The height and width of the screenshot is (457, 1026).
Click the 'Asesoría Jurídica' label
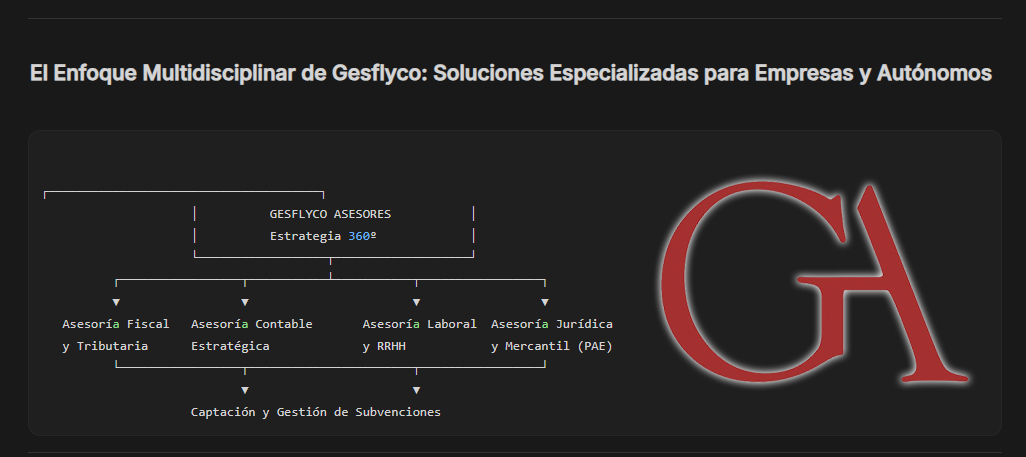pos(552,324)
